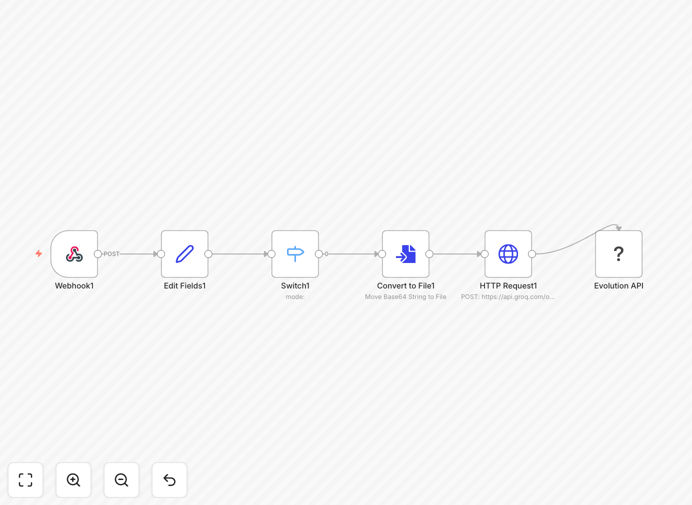Click the "POST" connection label
Screen dimensions: 692x505
111,254
